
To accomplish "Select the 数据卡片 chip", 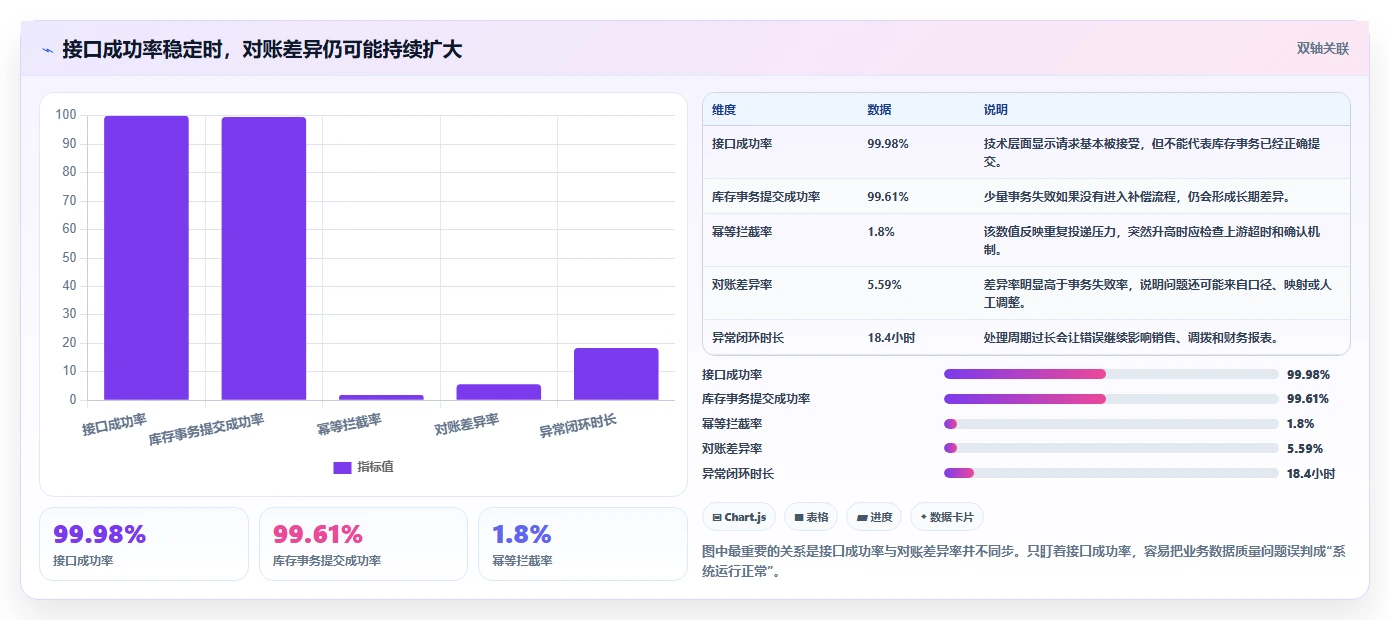I will click(947, 517).
